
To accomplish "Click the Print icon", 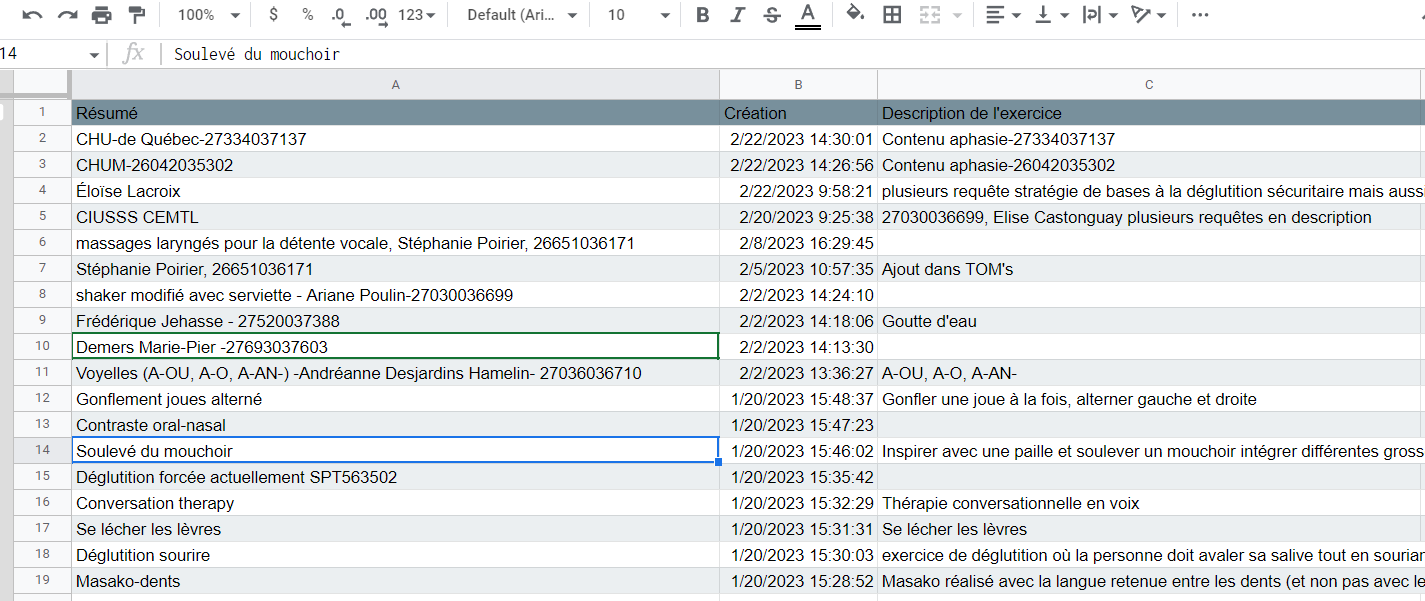I will click(x=102, y=15).
